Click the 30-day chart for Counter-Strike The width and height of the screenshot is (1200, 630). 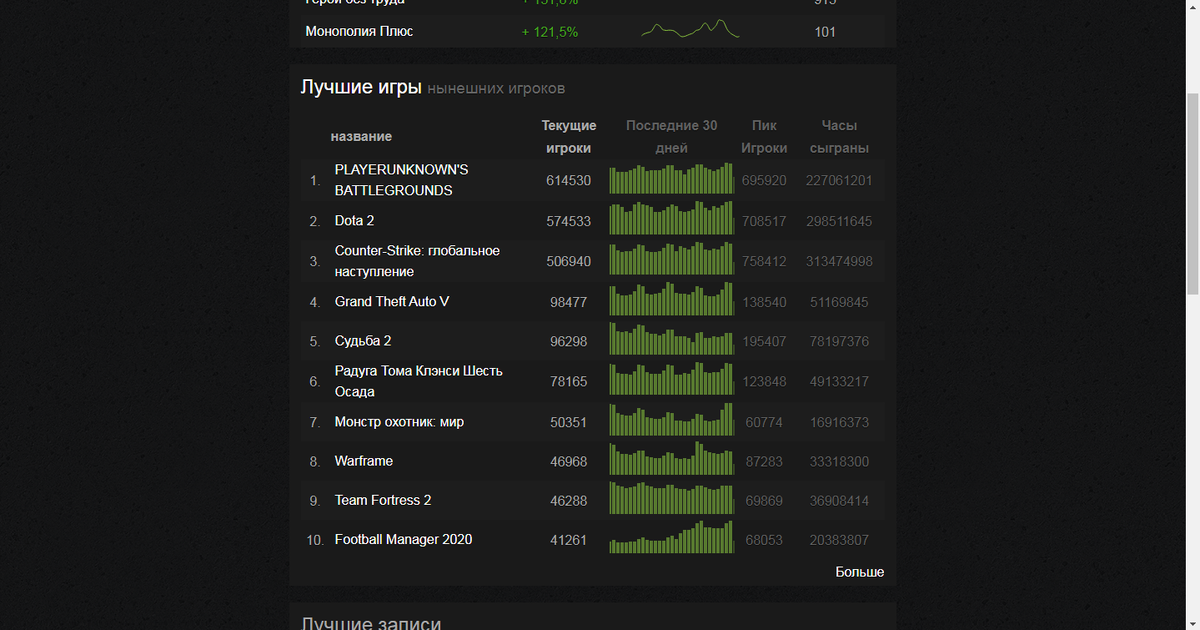[671, 259]
